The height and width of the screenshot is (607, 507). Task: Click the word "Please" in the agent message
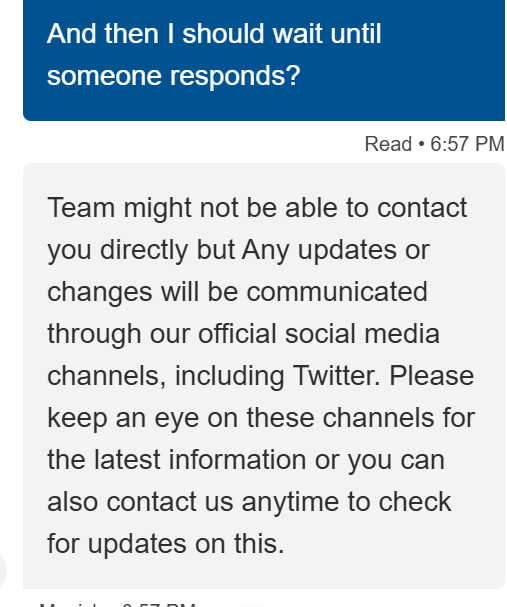(432, 376)
